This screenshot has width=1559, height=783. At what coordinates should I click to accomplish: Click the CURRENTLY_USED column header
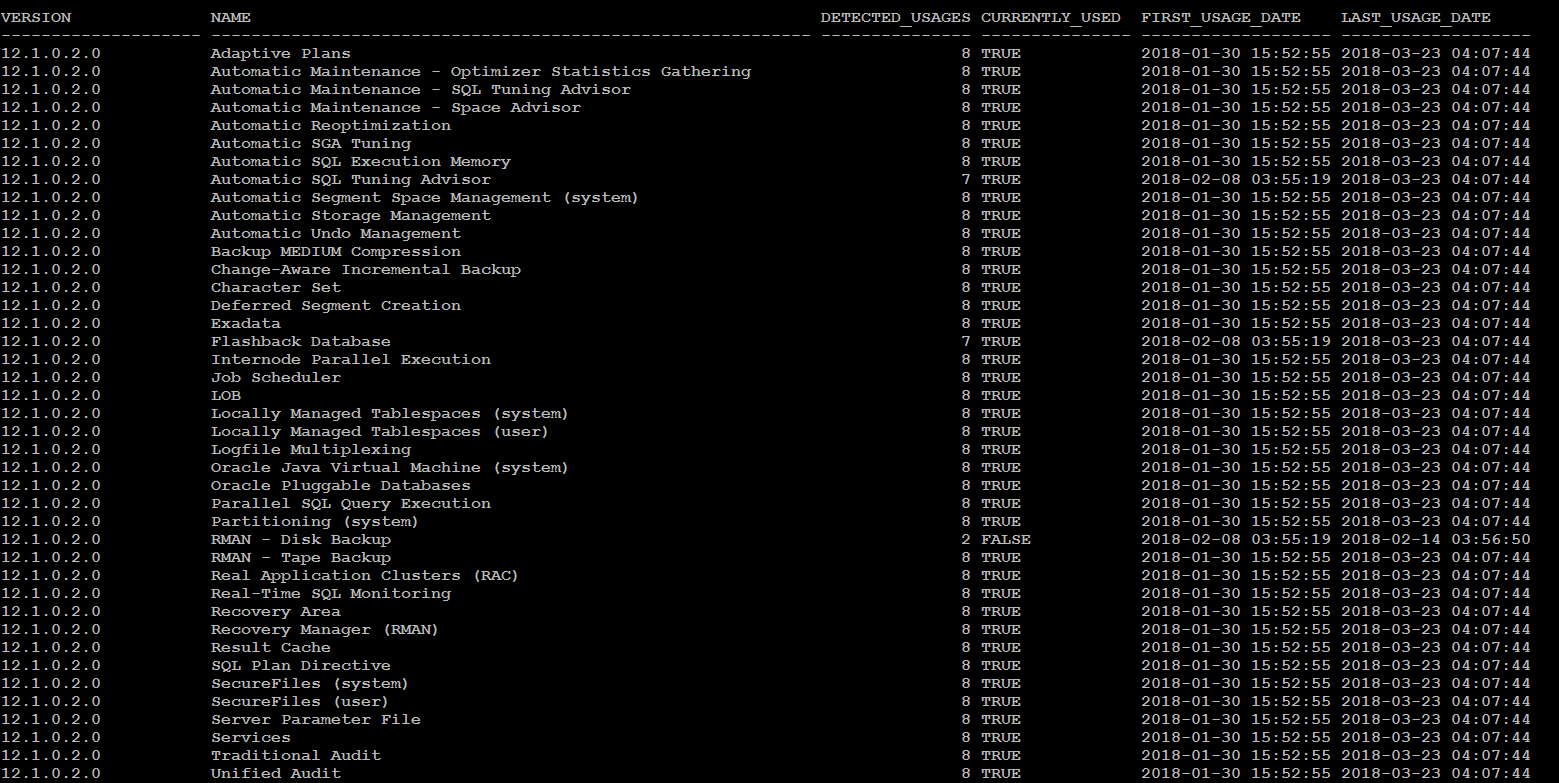coord(1051,17)
